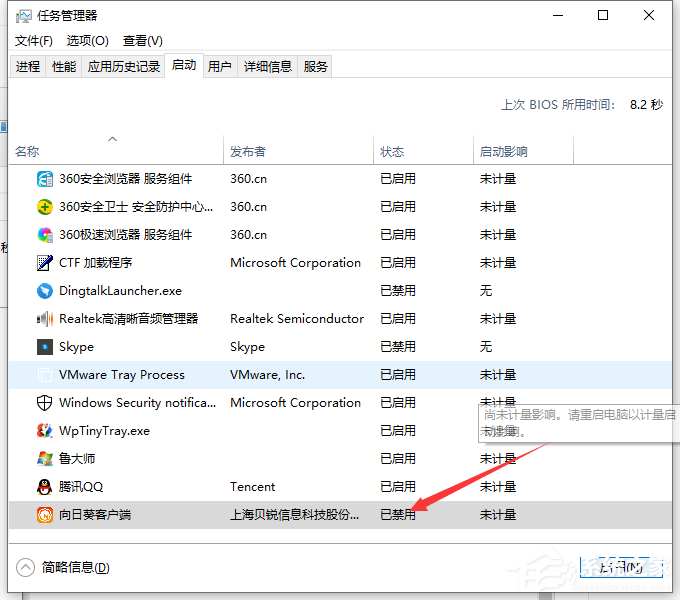Click 已启用 status in 腾讯QQ row
Viewport: 680px width, 600px height.
click(x=398, y=487)
